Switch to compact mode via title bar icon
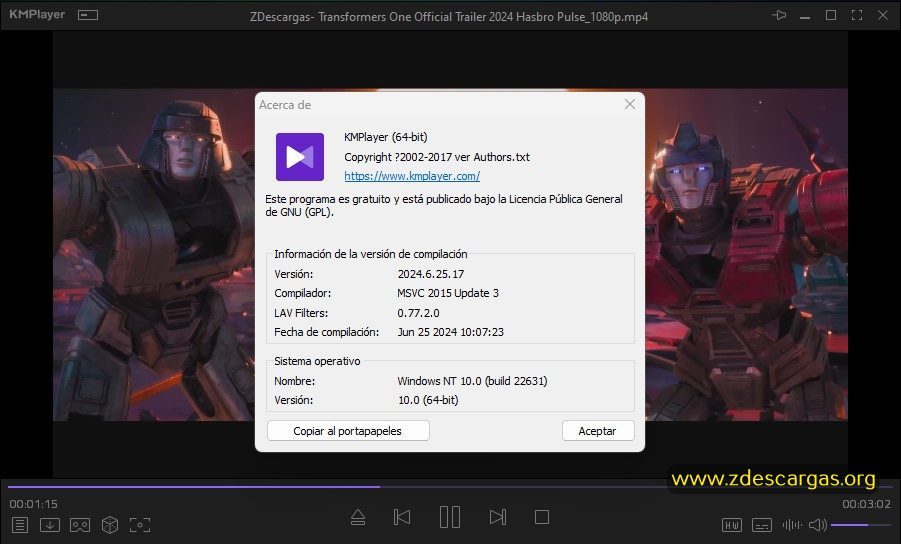Viewport: 901px width, 544px height. pyautogui.click(x=88, y=15)
